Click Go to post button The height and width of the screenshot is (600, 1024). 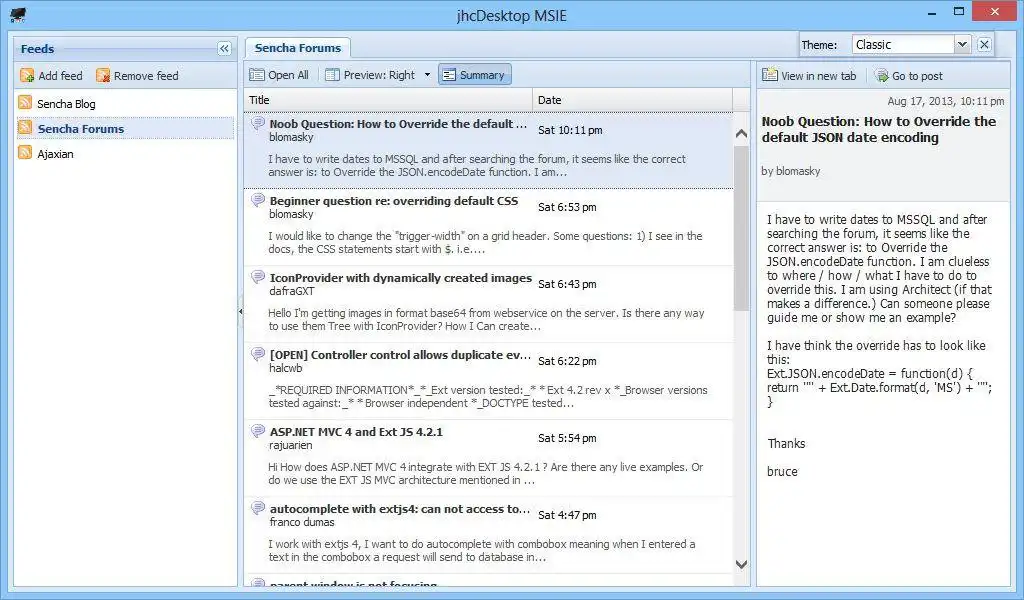pos(909,76)
